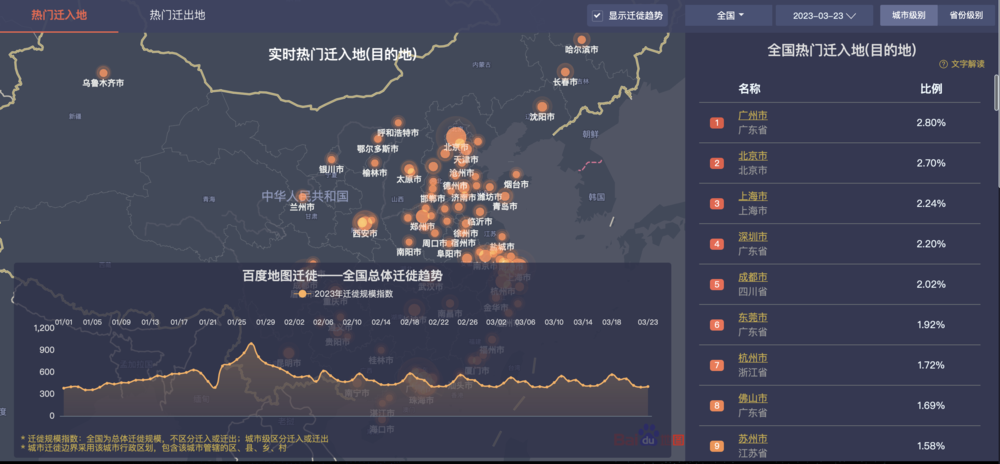This screenshot has width=1000, height=464.
Task: Open the 深圳市 link in the ranking
Action: [x=753, y=237]
